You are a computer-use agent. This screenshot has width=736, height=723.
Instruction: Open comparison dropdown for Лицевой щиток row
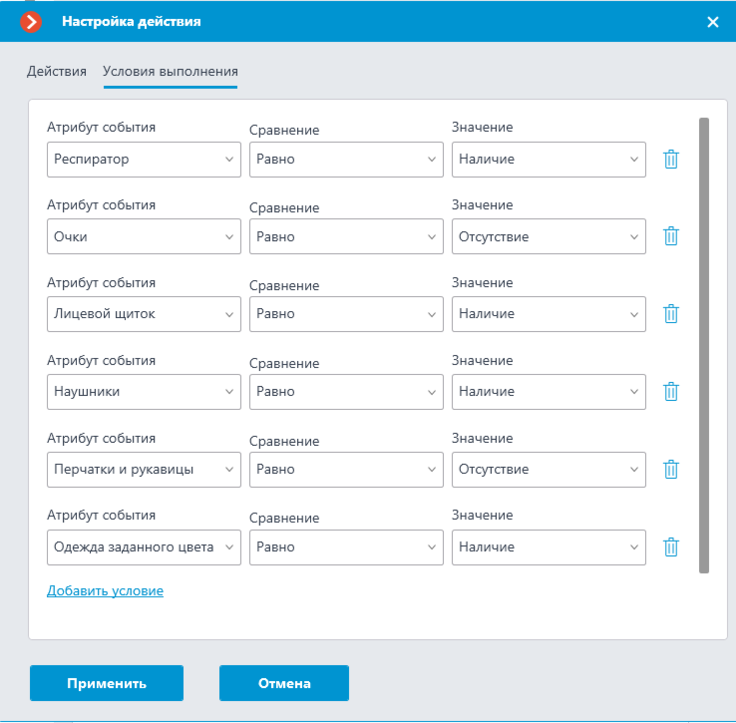(x=346, y=314)
